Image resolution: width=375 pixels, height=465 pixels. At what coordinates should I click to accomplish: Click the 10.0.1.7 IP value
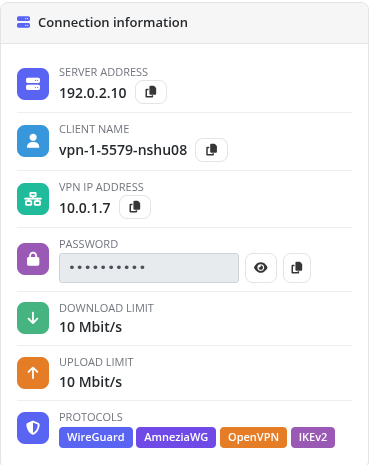(x=85, y=208)
